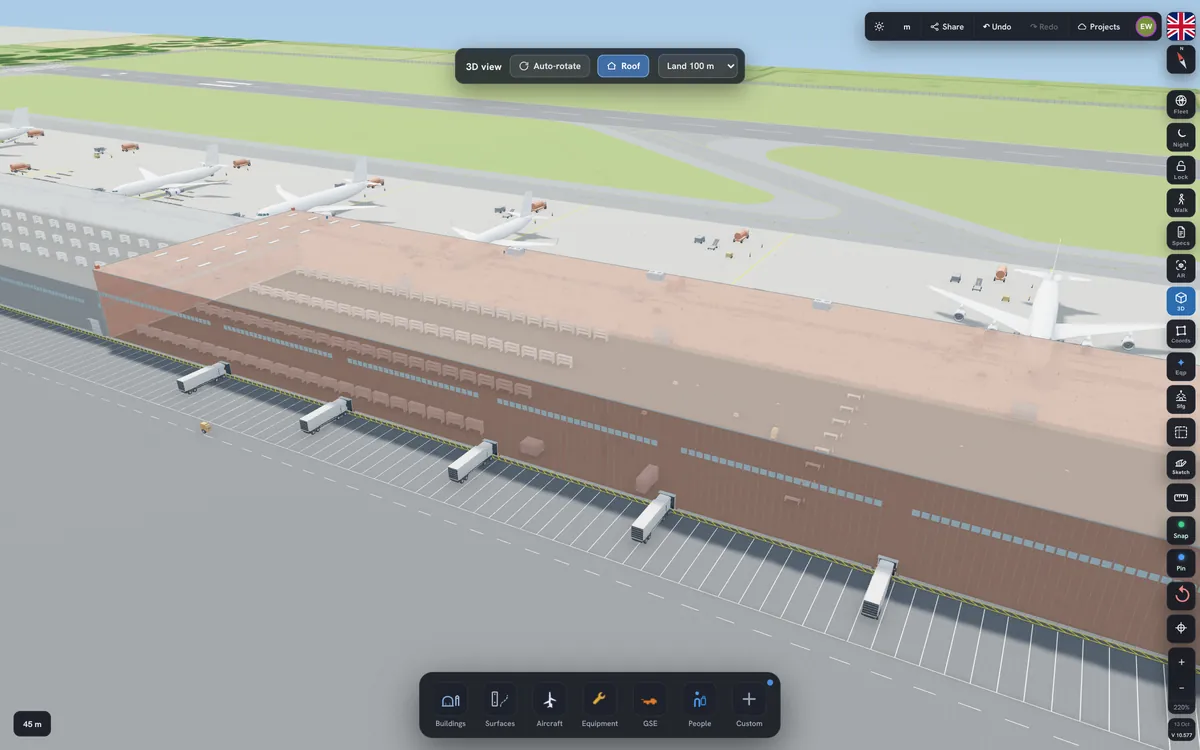Activate the Sketch tool
Viewport: 1200px width, 750px height.
click(1181, 465)
